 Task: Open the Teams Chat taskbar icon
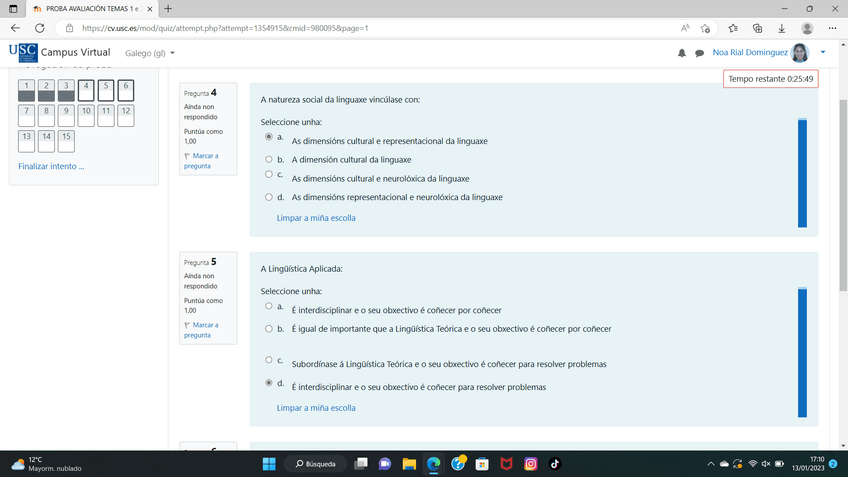click(x=385, y=464)
